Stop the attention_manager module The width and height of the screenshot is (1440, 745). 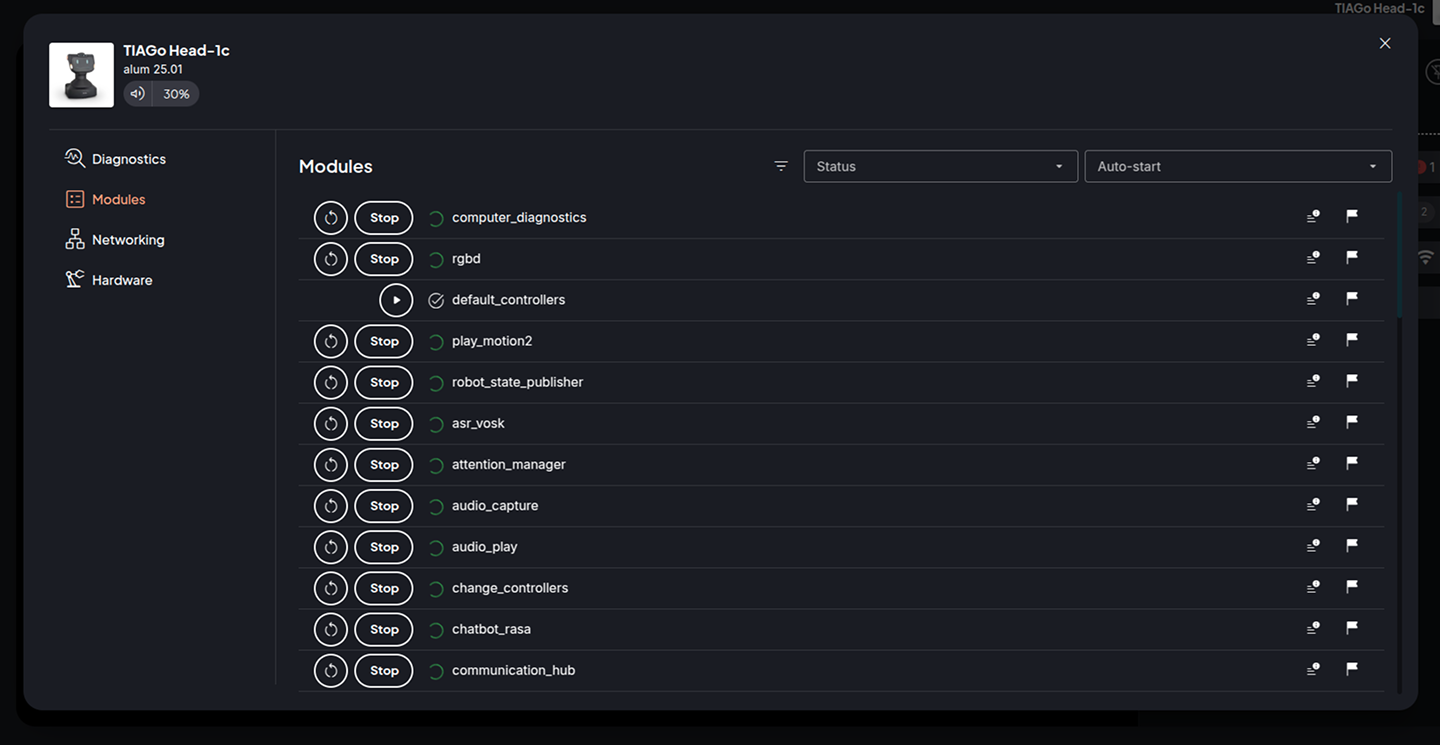click(x=384, y=465)
